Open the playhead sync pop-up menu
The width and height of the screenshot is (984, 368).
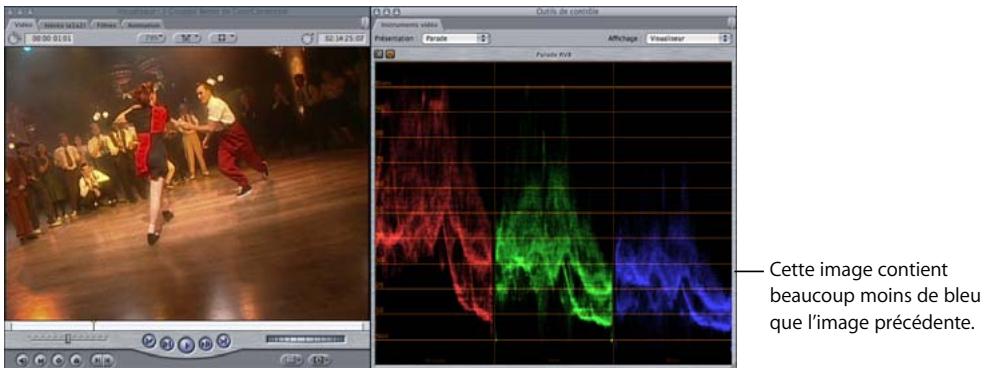pos(187,38)
